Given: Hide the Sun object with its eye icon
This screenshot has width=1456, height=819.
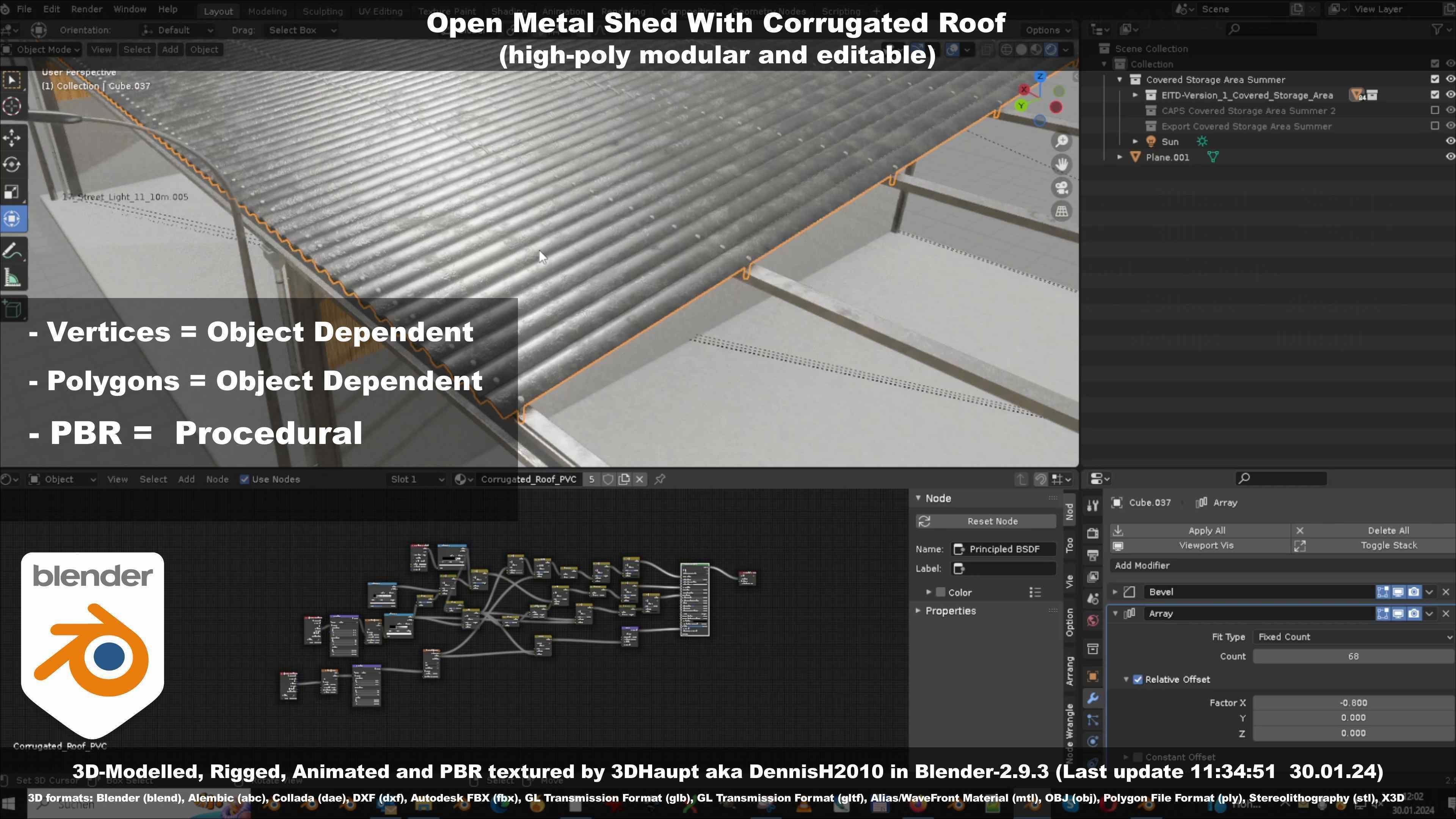Looking at the screenshot, I should point(1450,141).
